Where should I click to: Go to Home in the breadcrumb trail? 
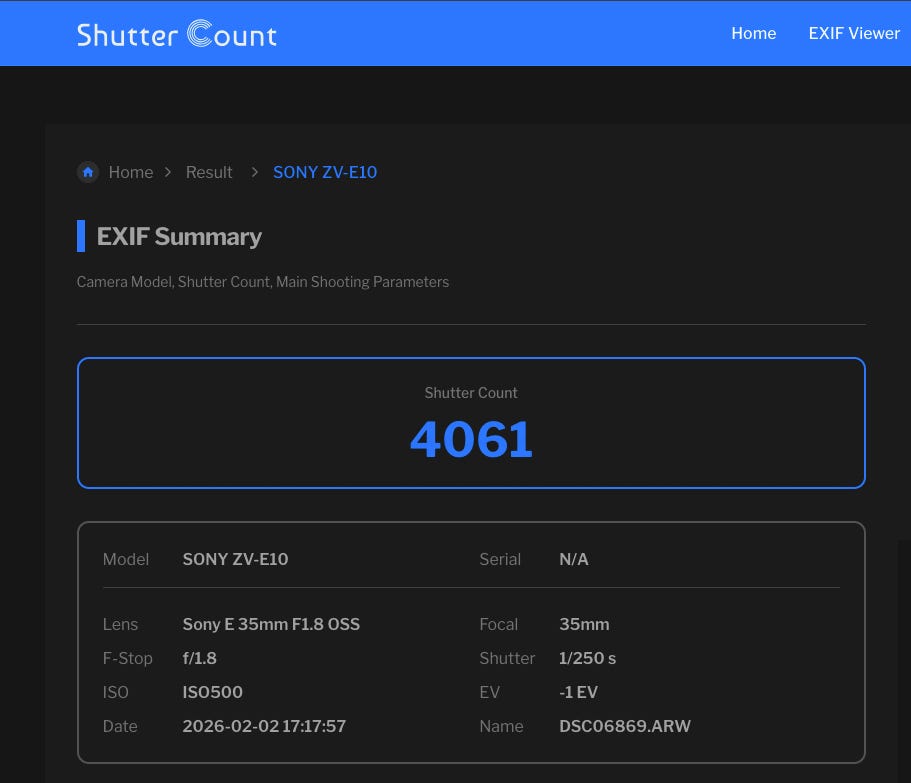(131, 172)
